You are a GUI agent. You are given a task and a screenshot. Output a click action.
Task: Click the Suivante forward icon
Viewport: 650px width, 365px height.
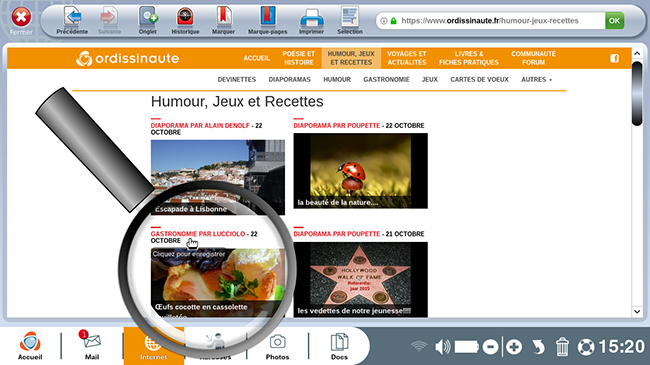109,17
